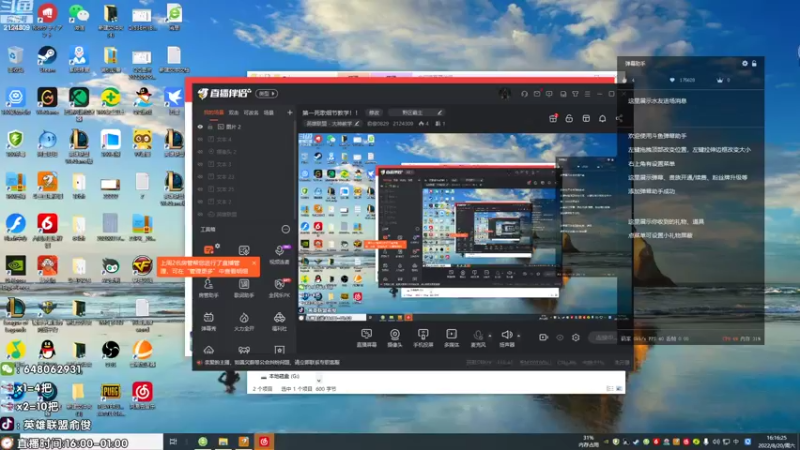Toggle lock icon in 弹幕助手 panel
The image size is (800, 450).
tap(754, 63)
